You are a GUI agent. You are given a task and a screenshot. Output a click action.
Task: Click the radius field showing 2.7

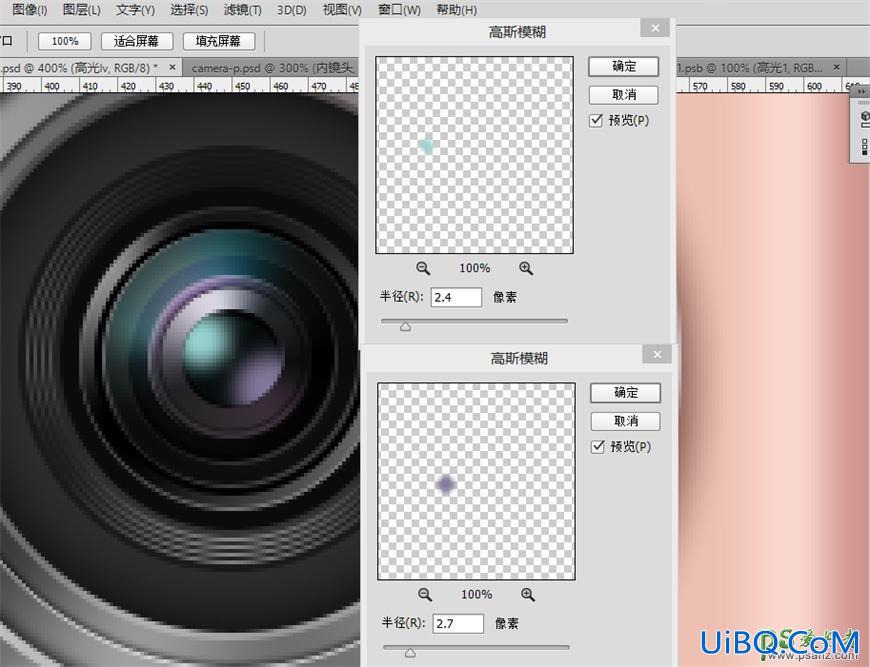(458, 624)
